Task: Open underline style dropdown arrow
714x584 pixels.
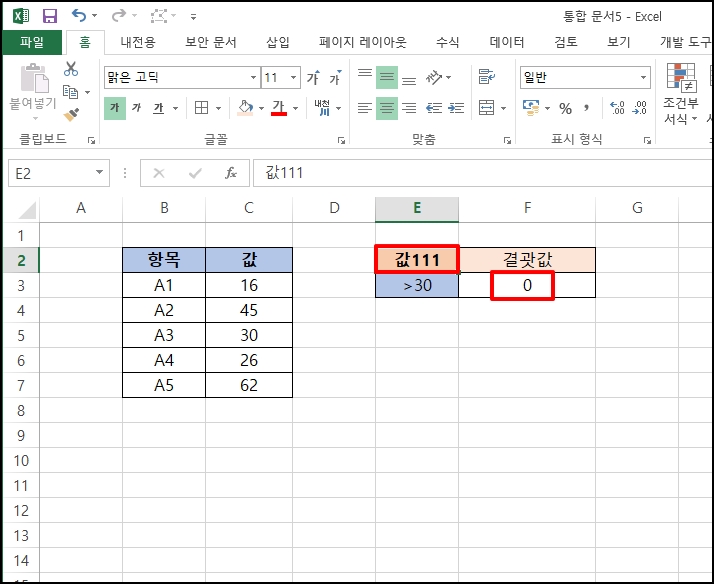Action: pyautogui.click(x=175, y=108)
